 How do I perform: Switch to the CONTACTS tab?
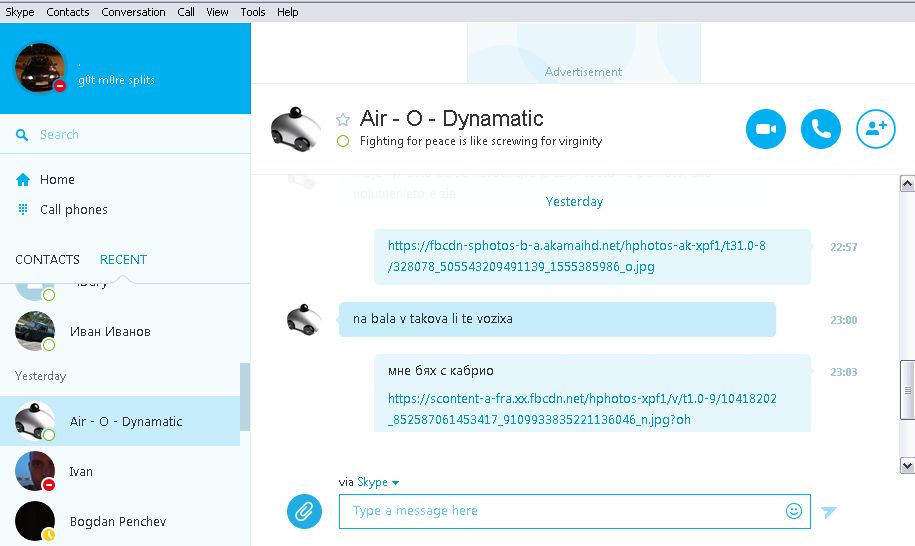[x=47, y=260]
